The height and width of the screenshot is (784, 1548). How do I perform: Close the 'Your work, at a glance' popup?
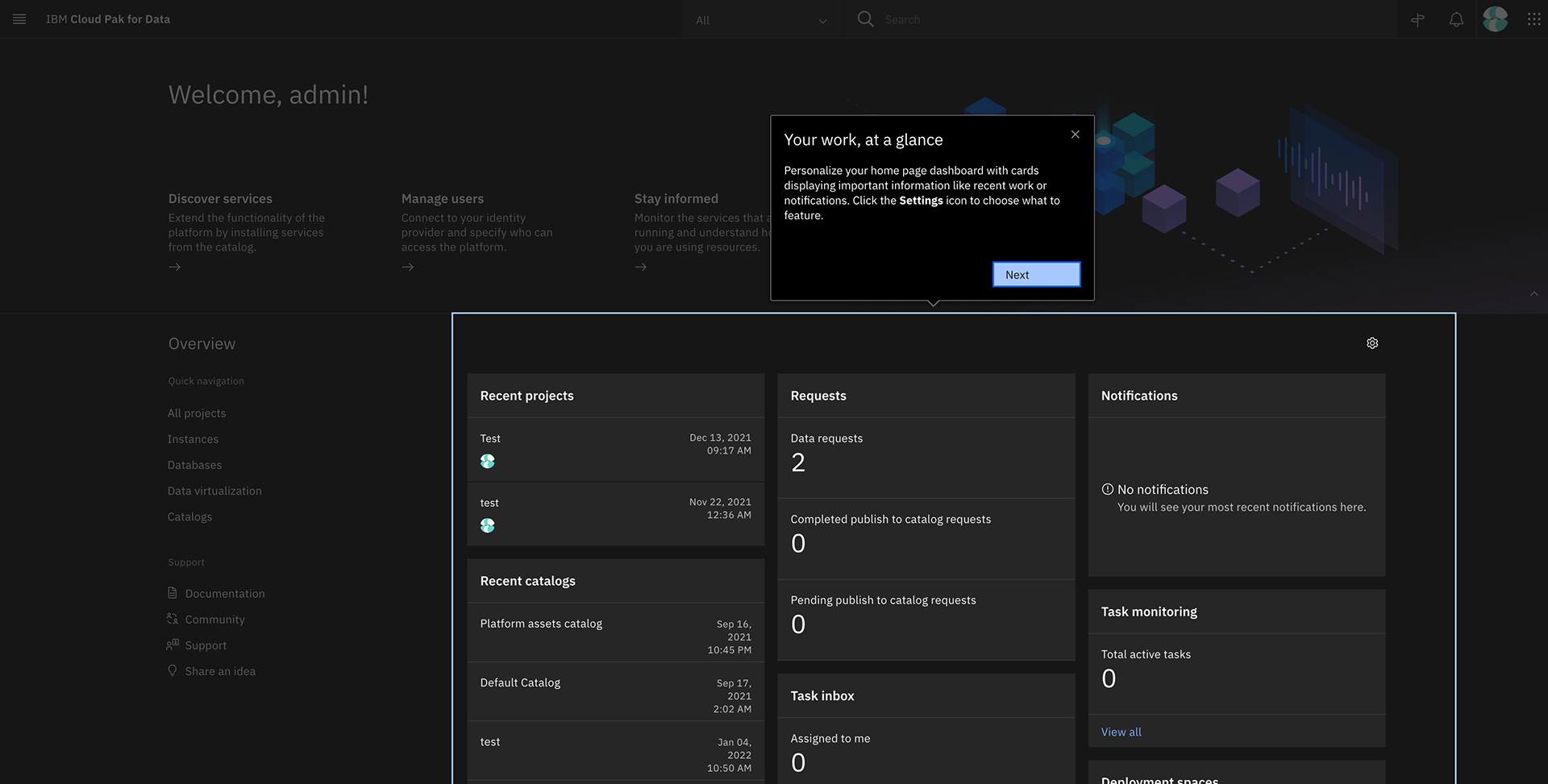[x=1075, y=135]
